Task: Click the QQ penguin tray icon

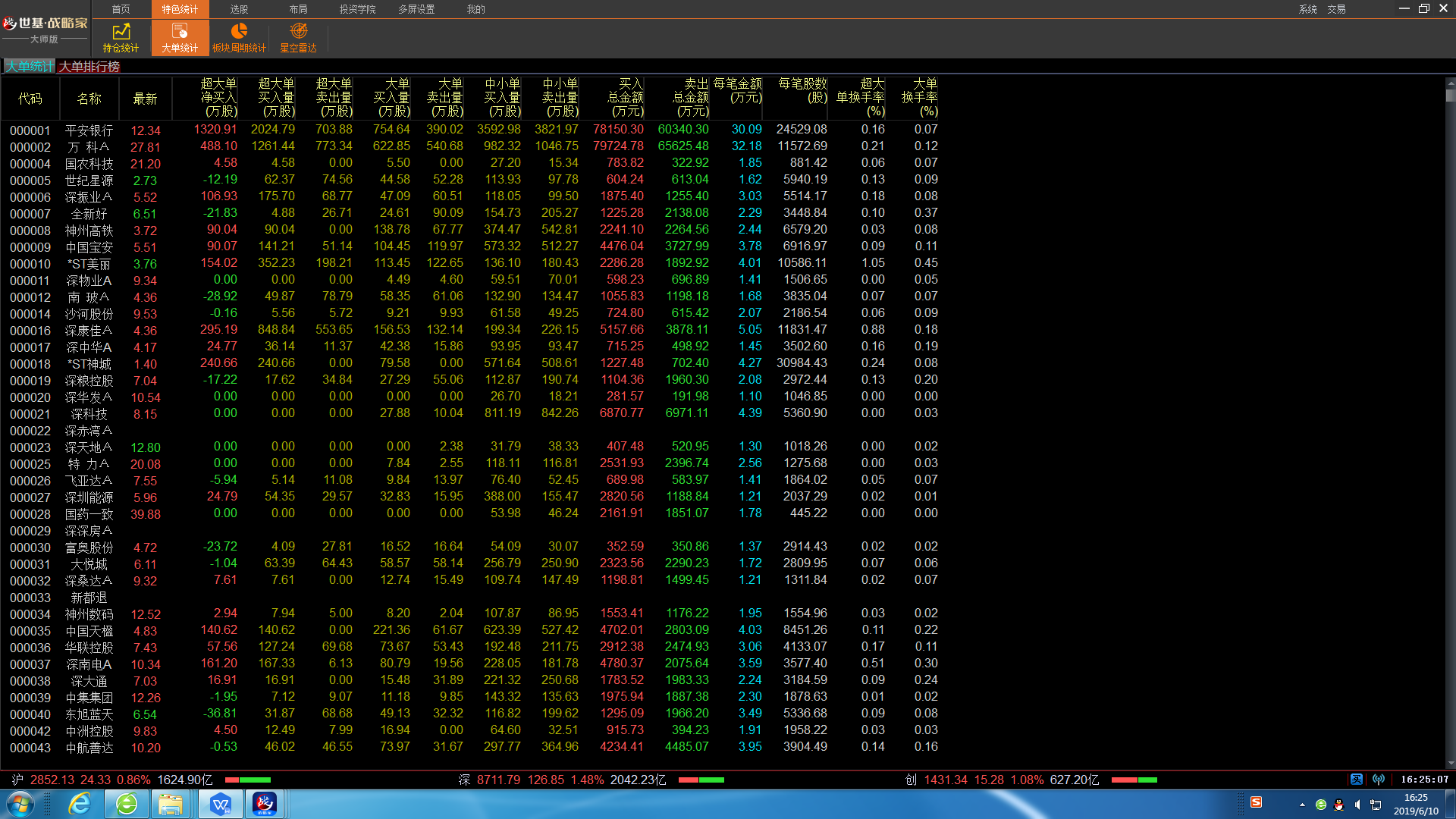Action: 1339,805
